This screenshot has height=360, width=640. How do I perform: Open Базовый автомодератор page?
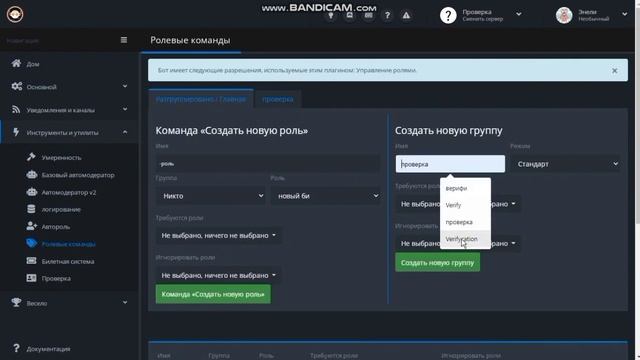pos(78,175)
